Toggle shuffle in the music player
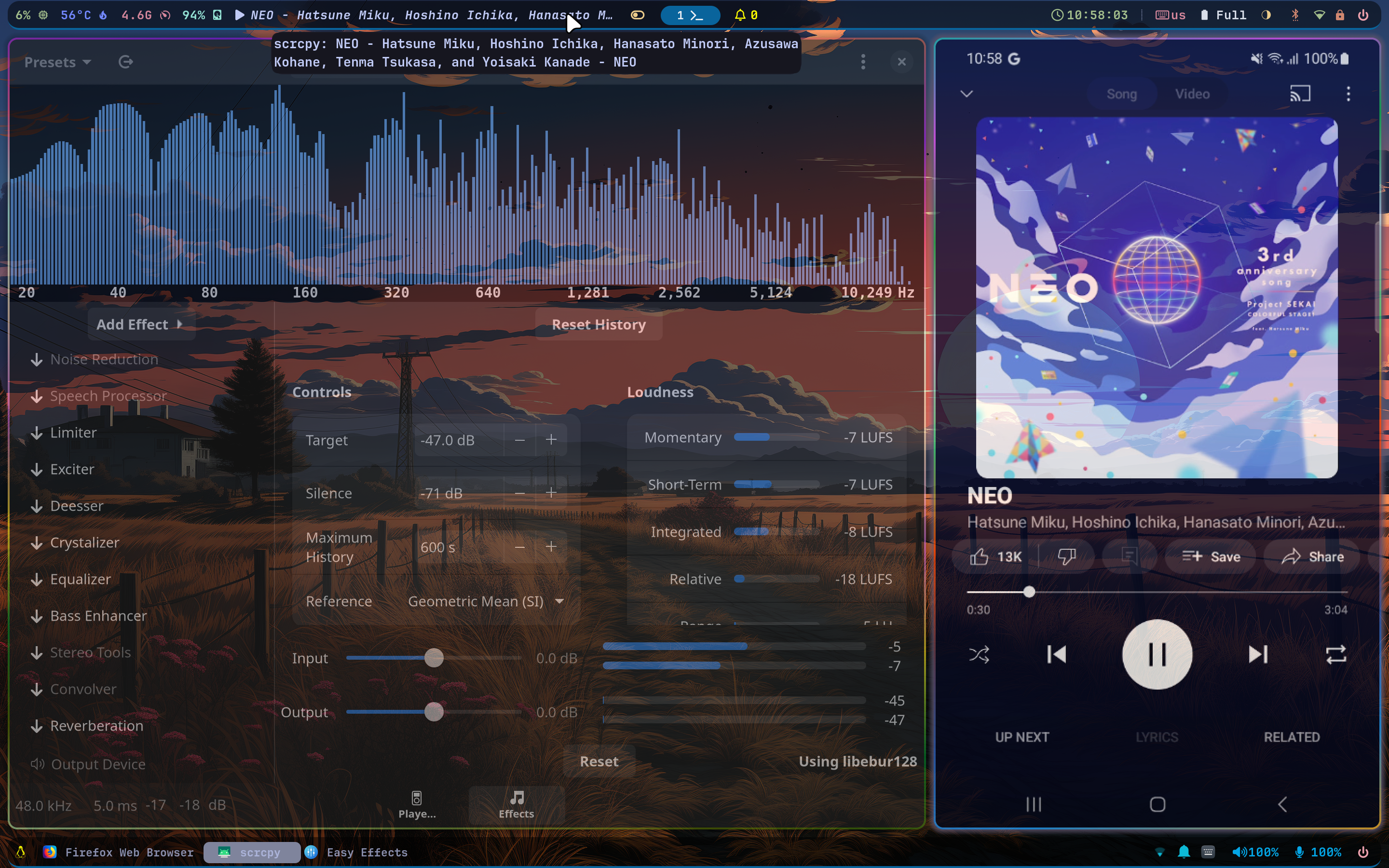Viewport: 1389px width, 868px height. tap(979, 654)
